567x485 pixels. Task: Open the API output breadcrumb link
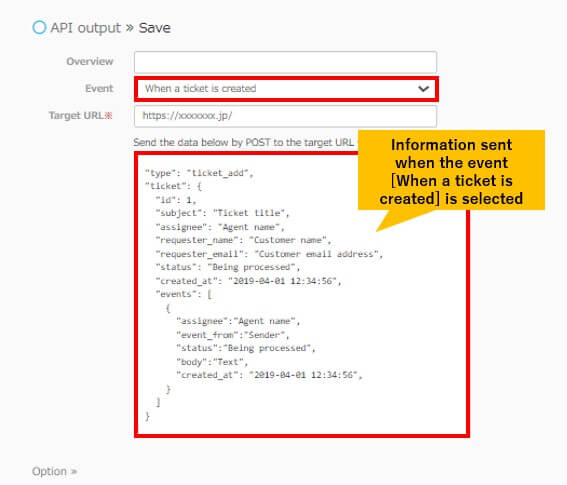point(85,28)
